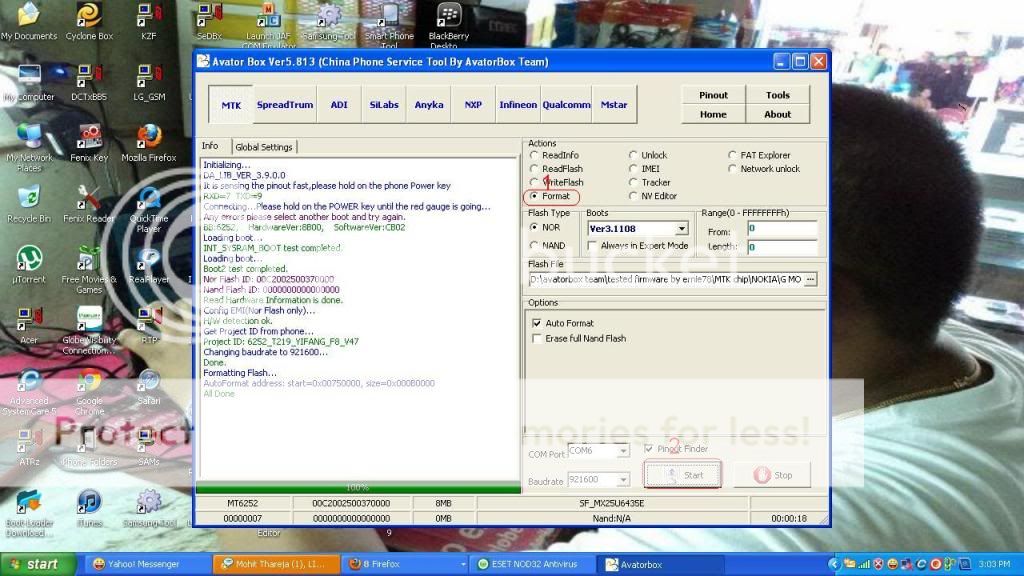Click the Pinout button
Screen dimensions: 1024x576
[713, 95]
